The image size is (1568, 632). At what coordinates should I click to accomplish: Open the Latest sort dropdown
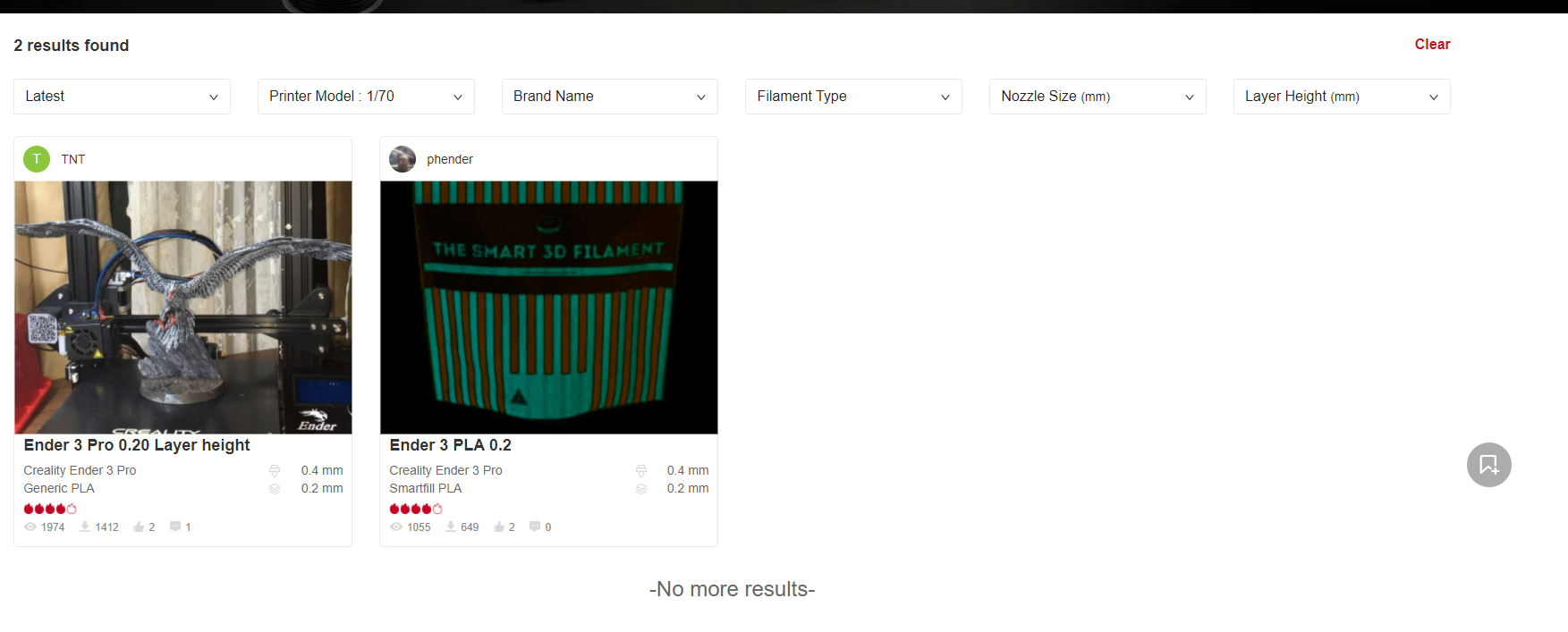122,97
